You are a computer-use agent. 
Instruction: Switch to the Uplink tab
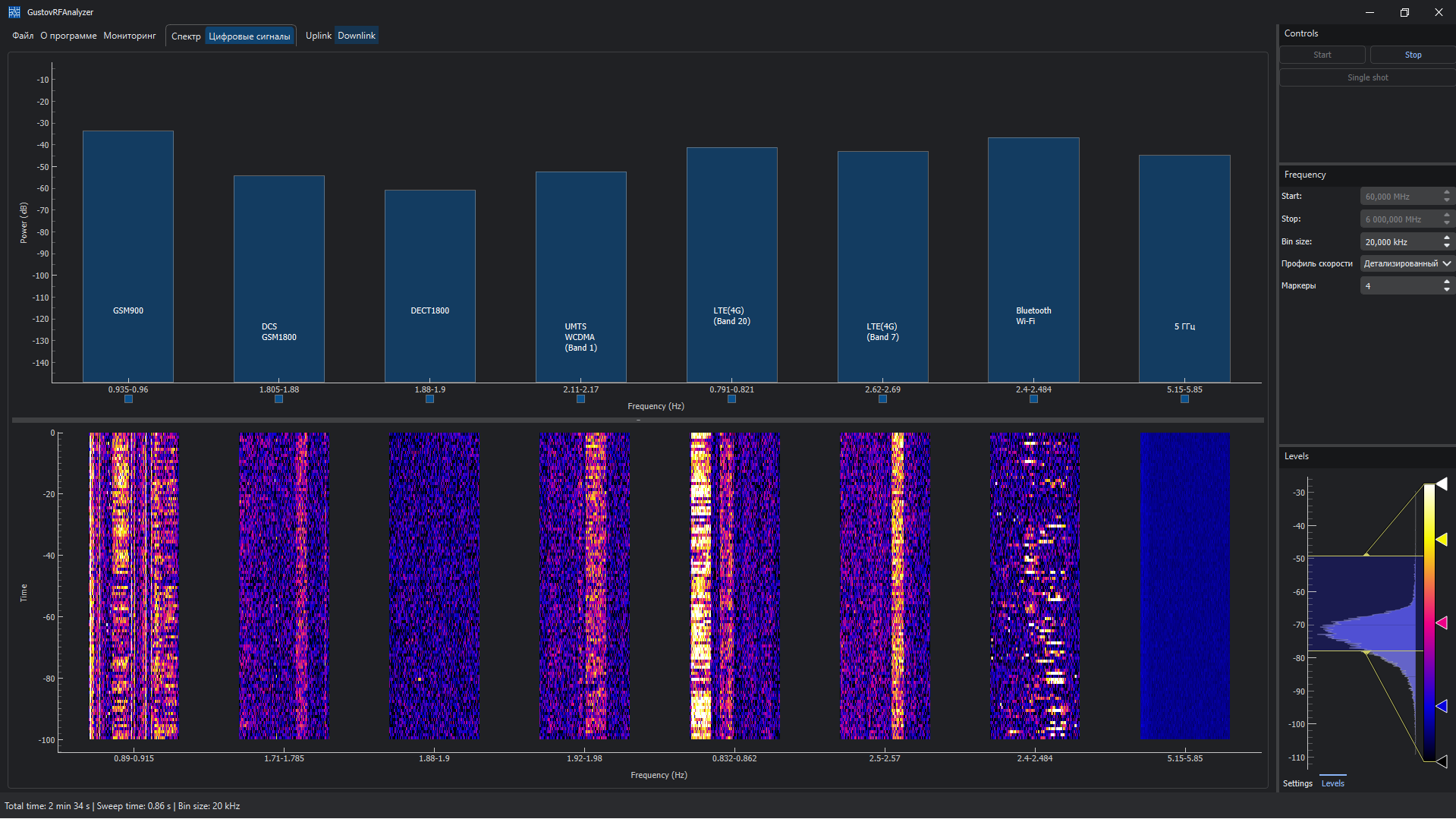(319, 36)
